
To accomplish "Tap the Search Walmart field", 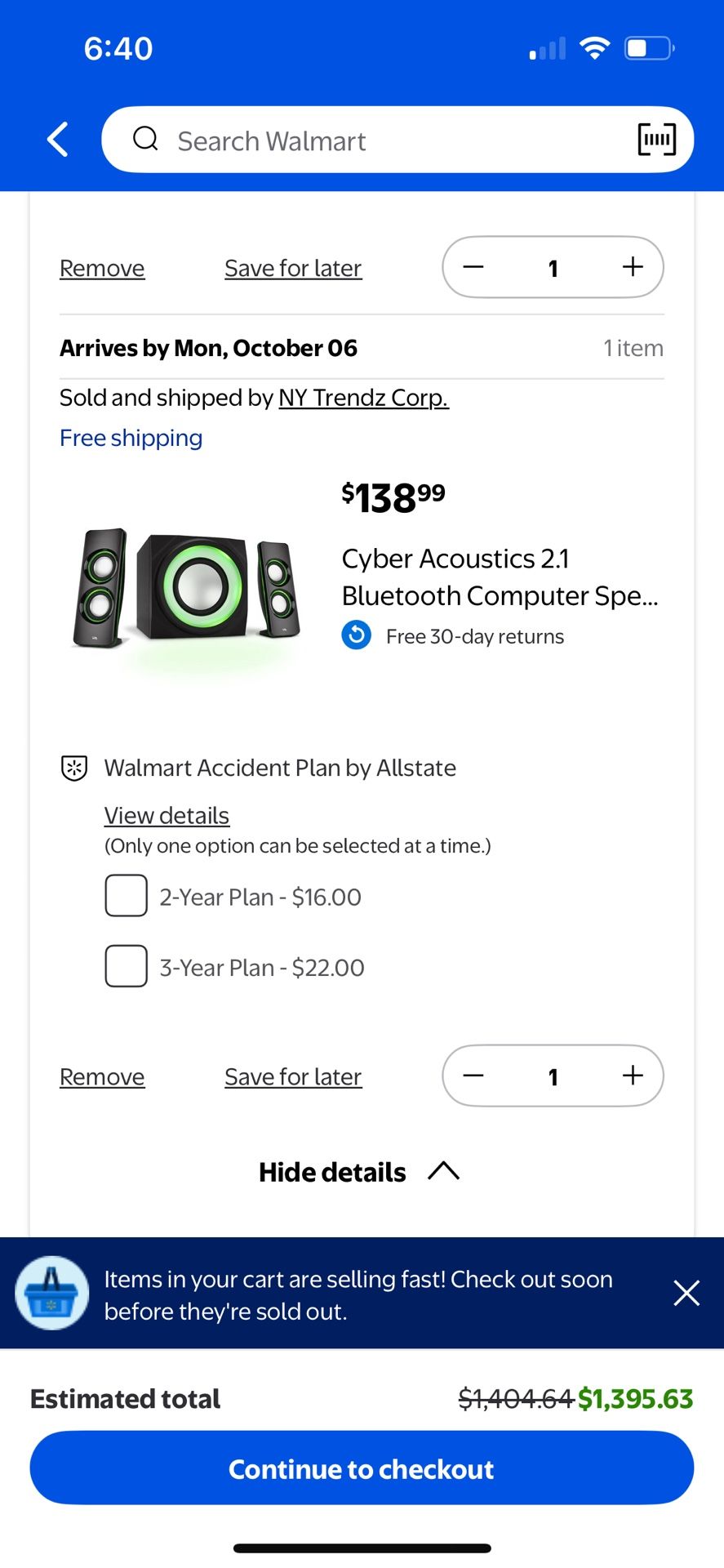I will coord(392,140).
